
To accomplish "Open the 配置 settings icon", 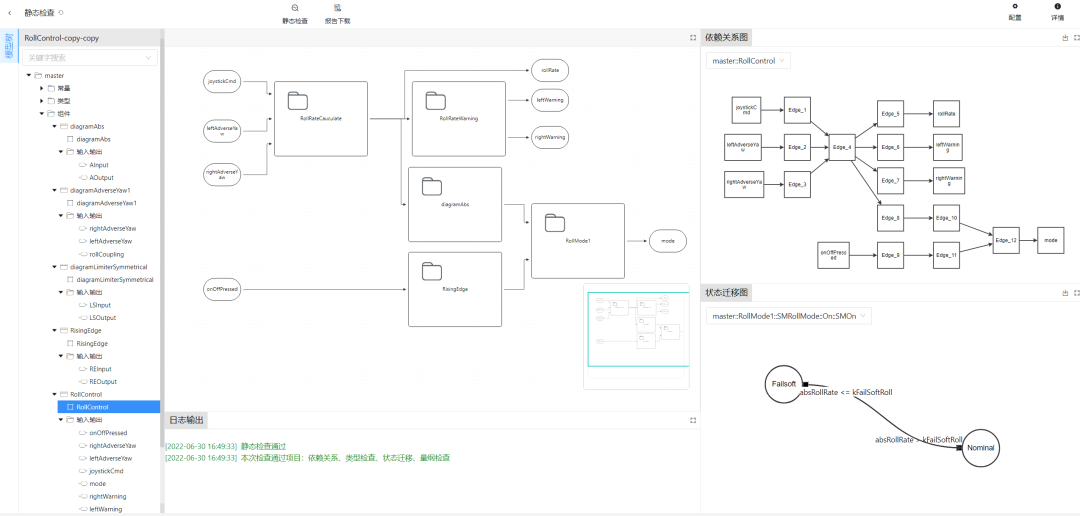I will click(1015, 7).
